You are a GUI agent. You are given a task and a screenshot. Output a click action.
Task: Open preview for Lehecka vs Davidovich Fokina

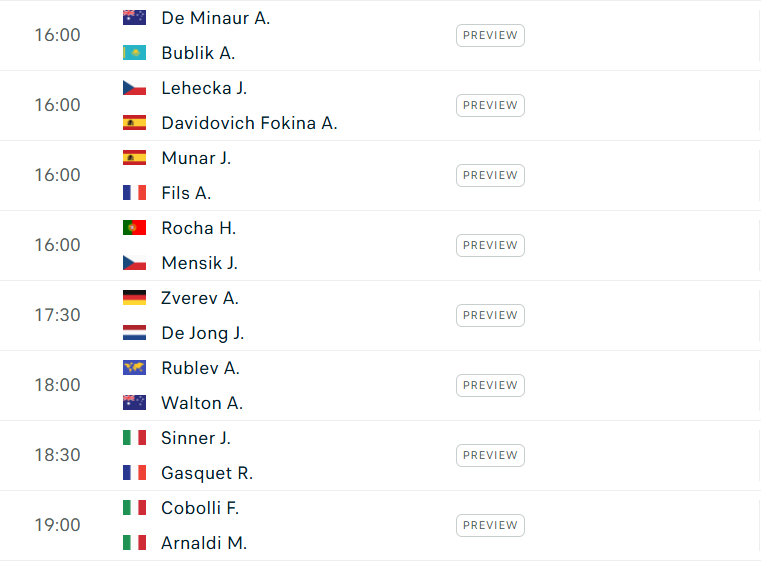[x=490, y=105]
